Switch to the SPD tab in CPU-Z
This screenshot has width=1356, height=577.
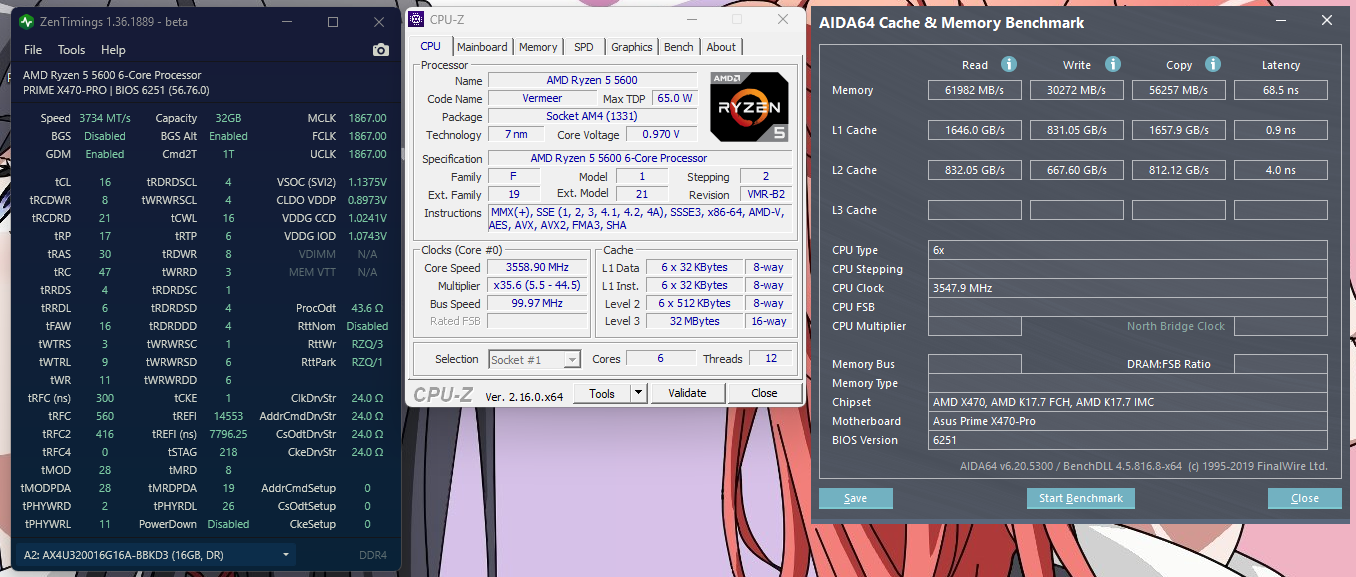583,47
